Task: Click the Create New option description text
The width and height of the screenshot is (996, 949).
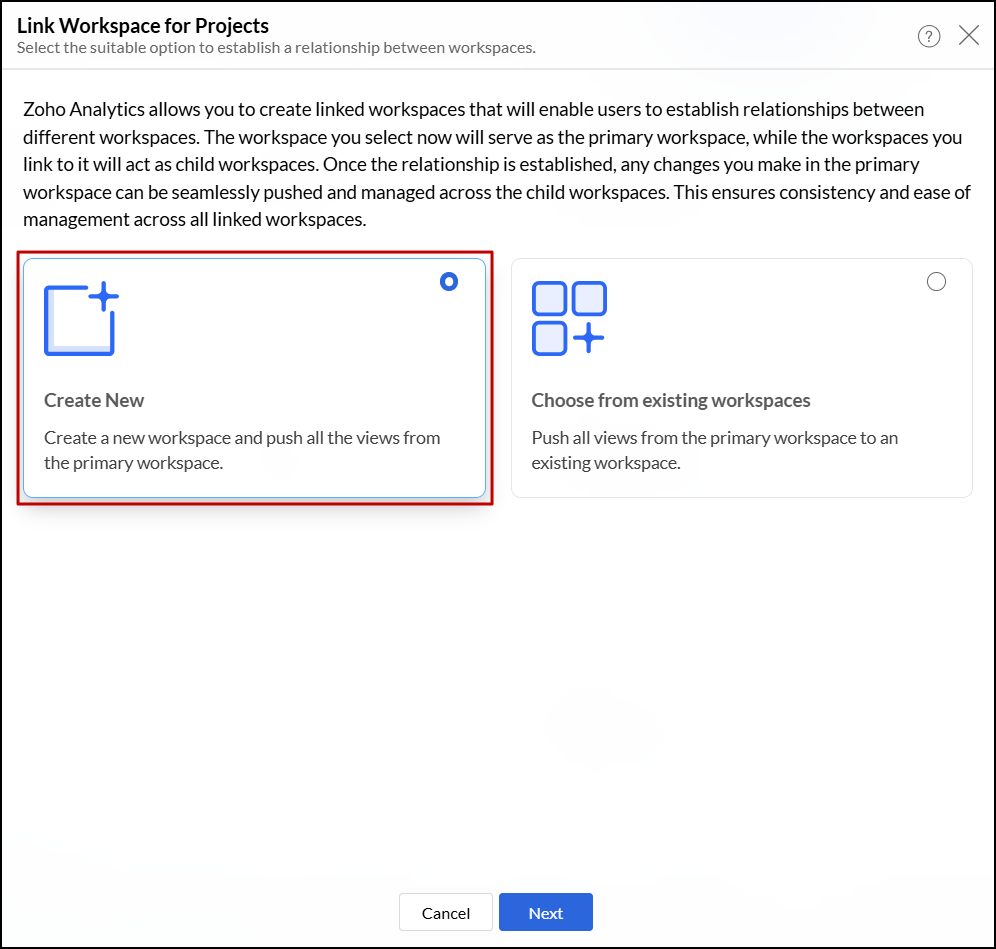Action: pyautogui.click(x=242, y=450)
